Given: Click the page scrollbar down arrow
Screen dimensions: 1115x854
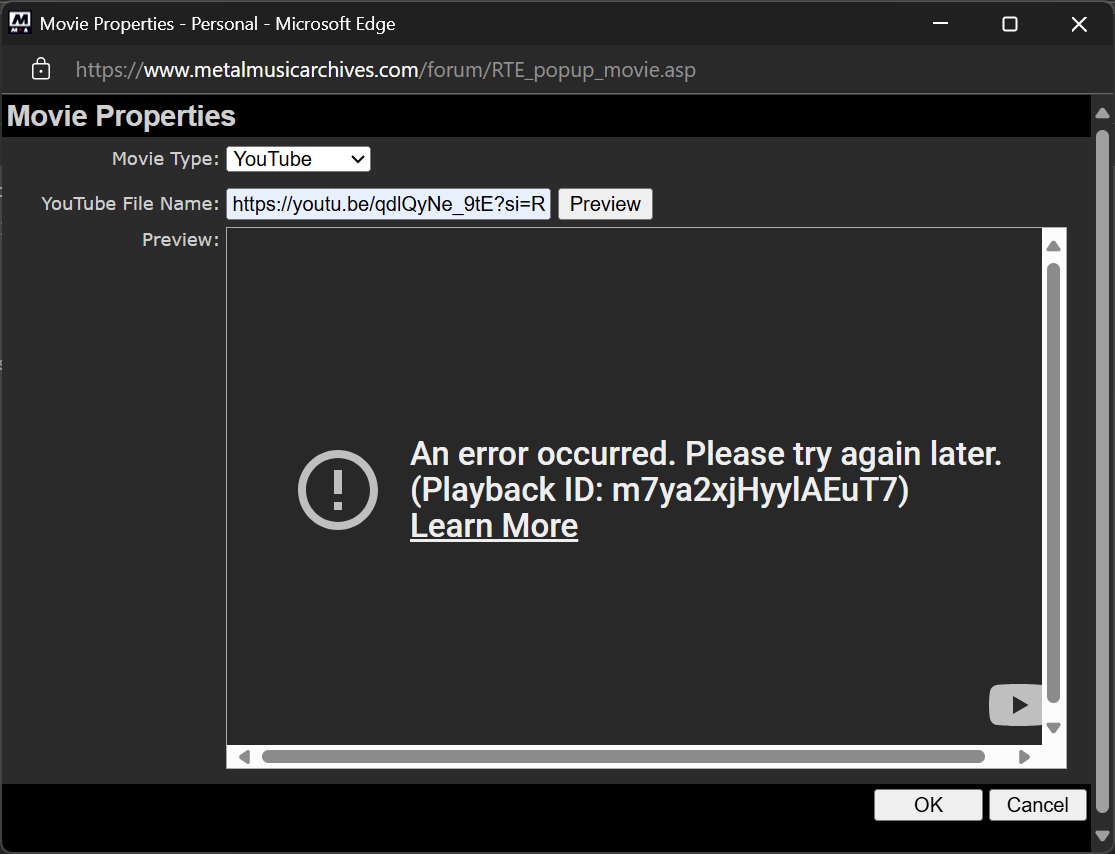Looking at the screenshot, I should click(x=1103, y=835).
